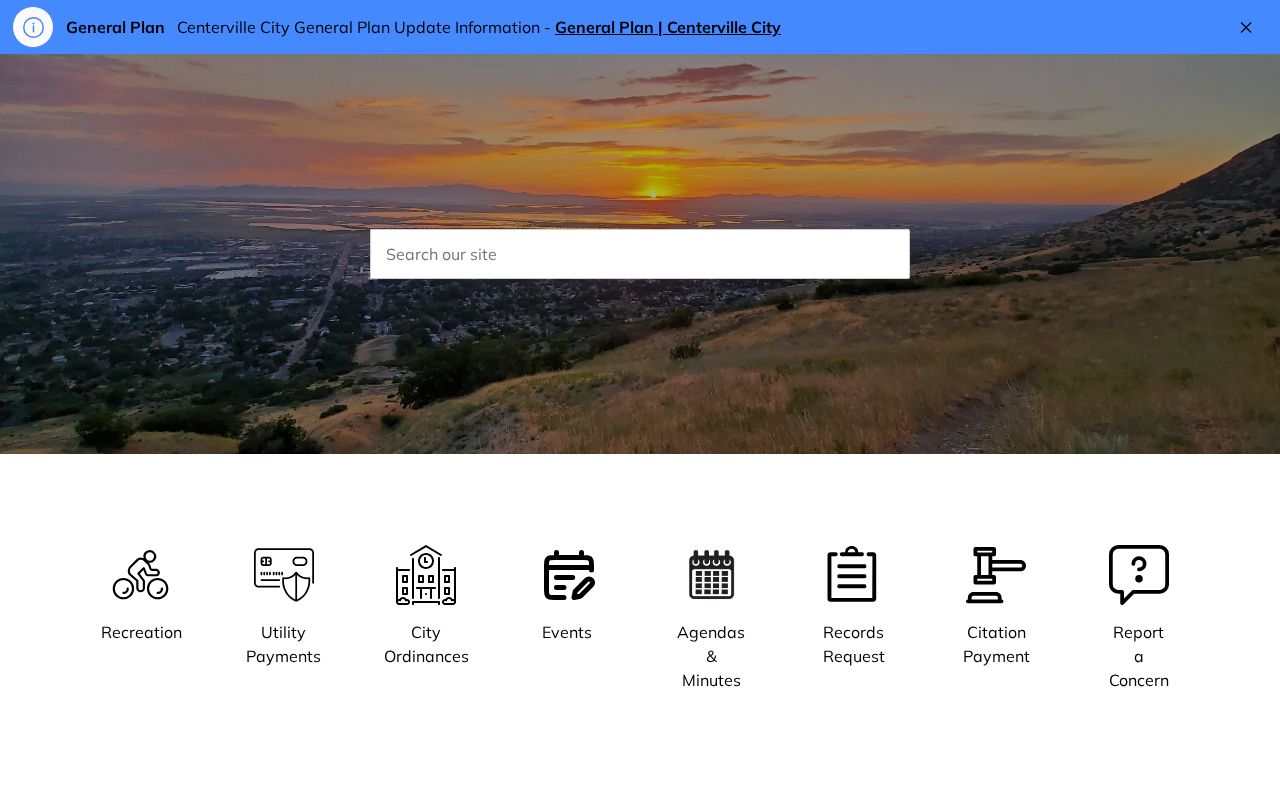Click the Citation Payment gavel icon
The height and width of the screenshot is (800, 1280).
click(x=996, y=575)
